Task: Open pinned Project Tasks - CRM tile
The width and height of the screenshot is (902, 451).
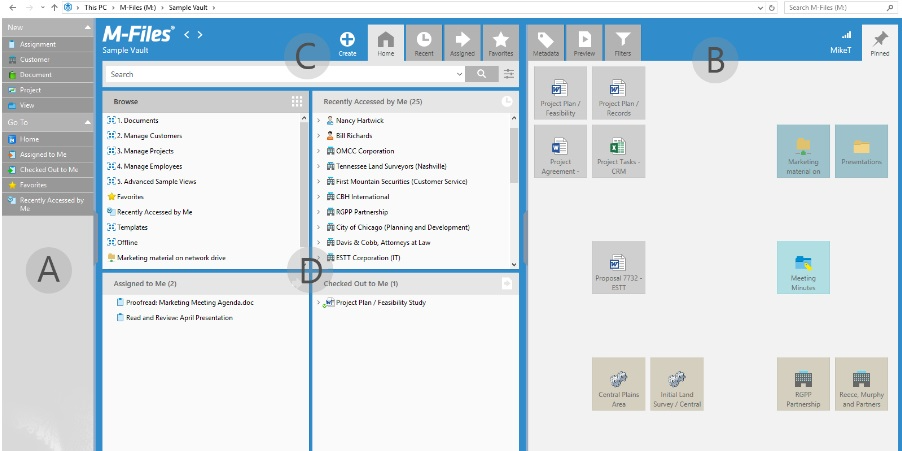Action: coord(618,151)
